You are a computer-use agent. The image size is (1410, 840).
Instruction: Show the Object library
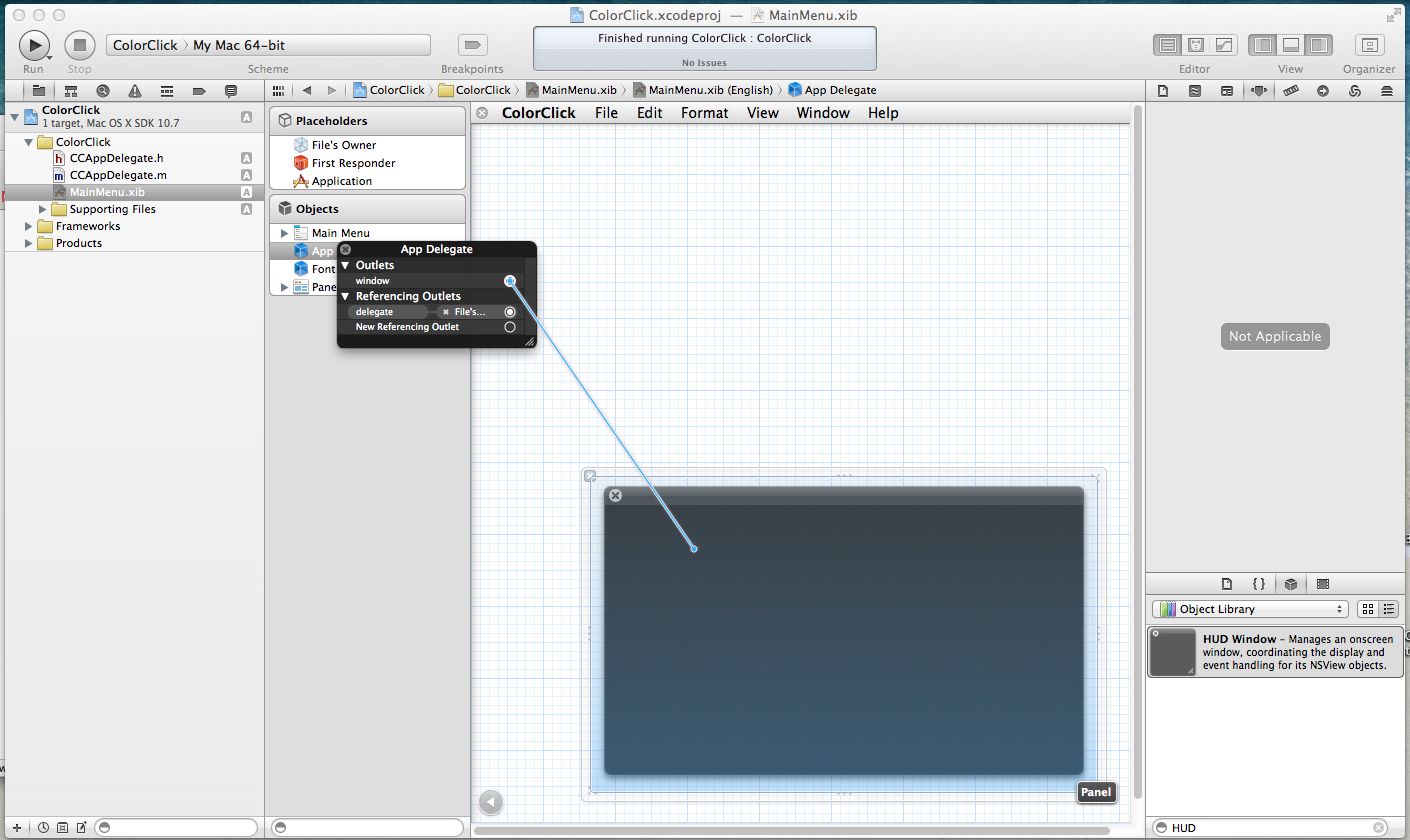[1291, 584]
